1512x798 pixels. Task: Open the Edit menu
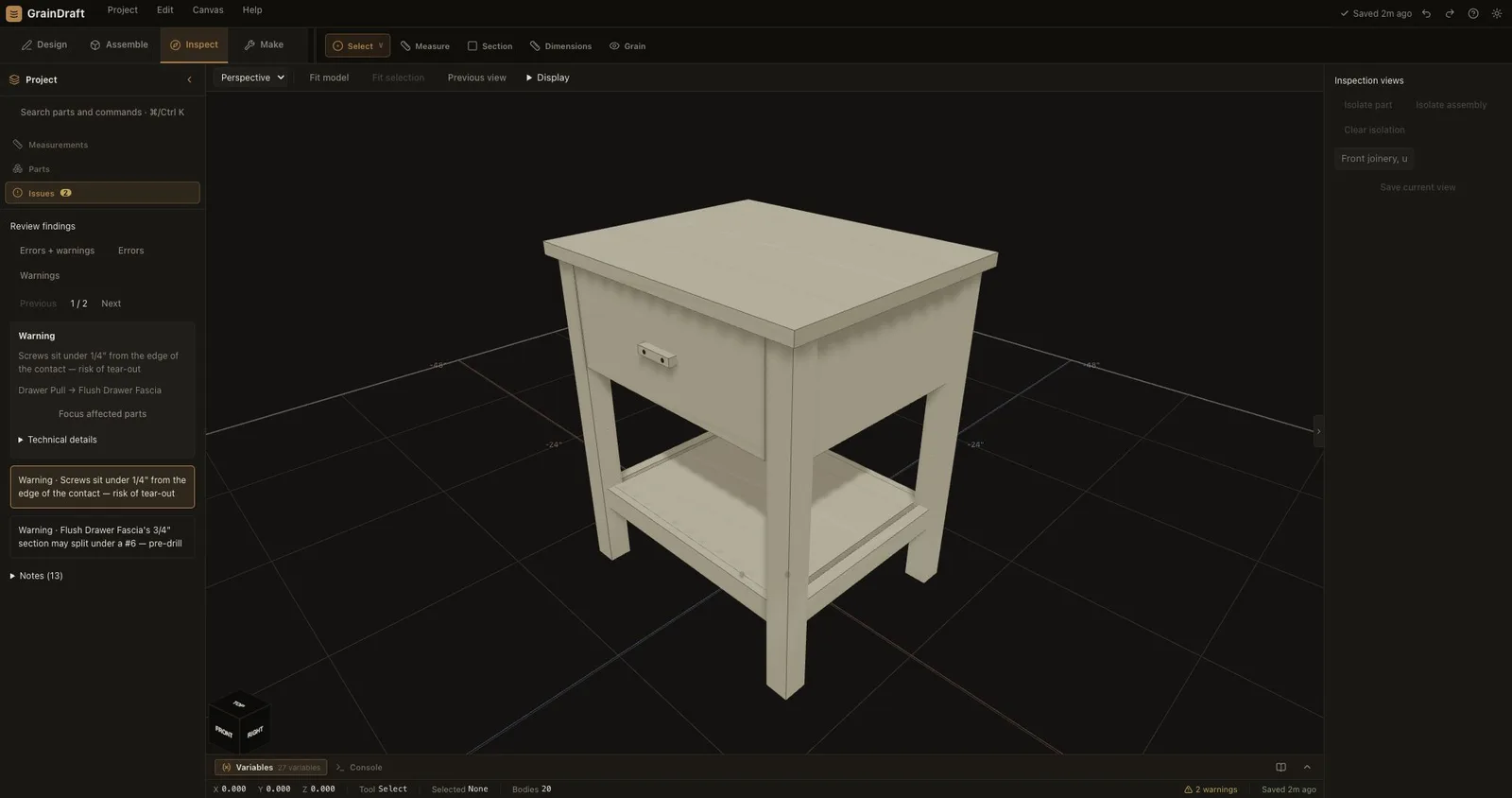point(164,9)
